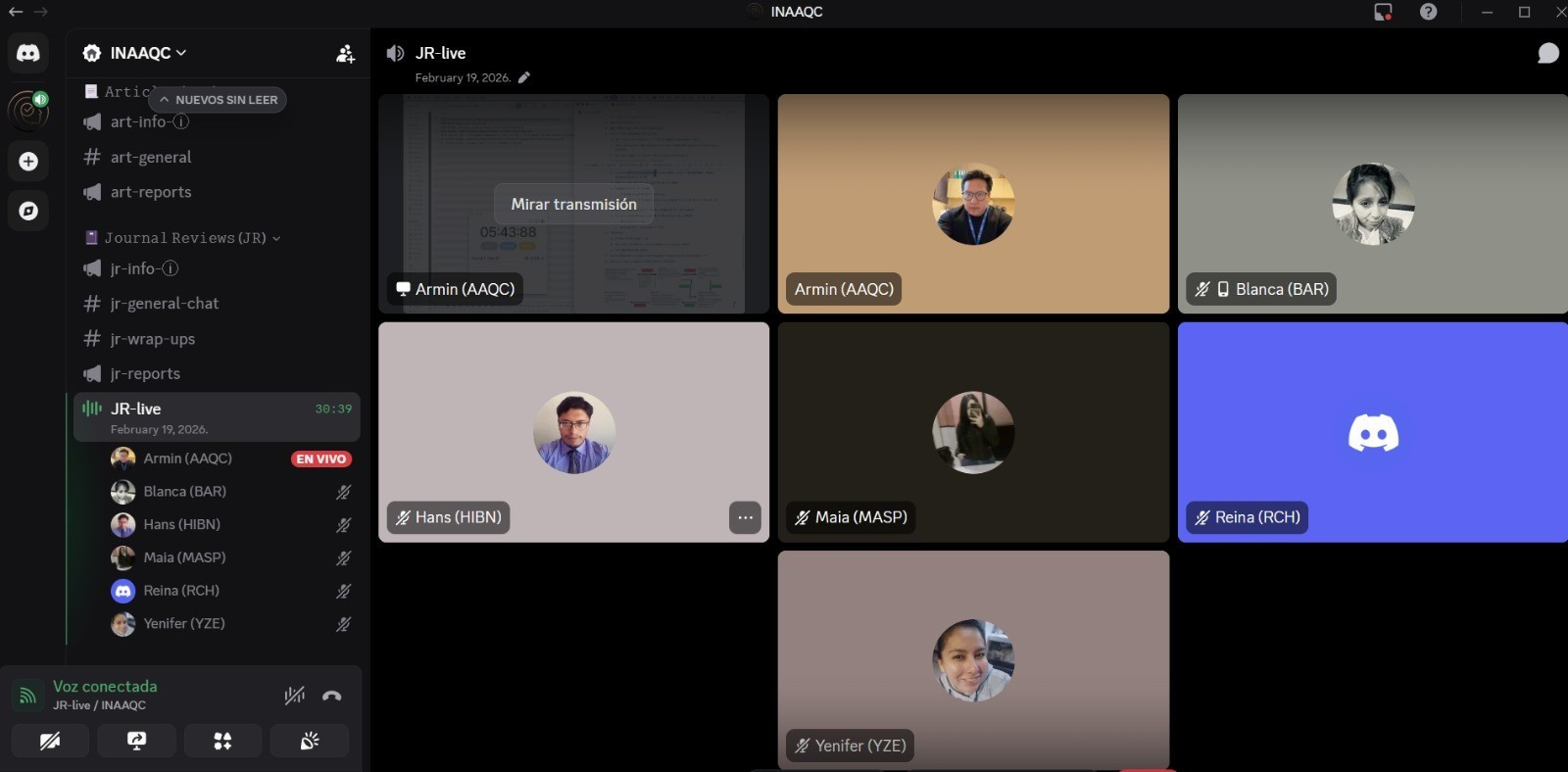This screenshot has width=1568, height=772.
Task: Open the Discover servers compass icon
Action: click(28, 211)
